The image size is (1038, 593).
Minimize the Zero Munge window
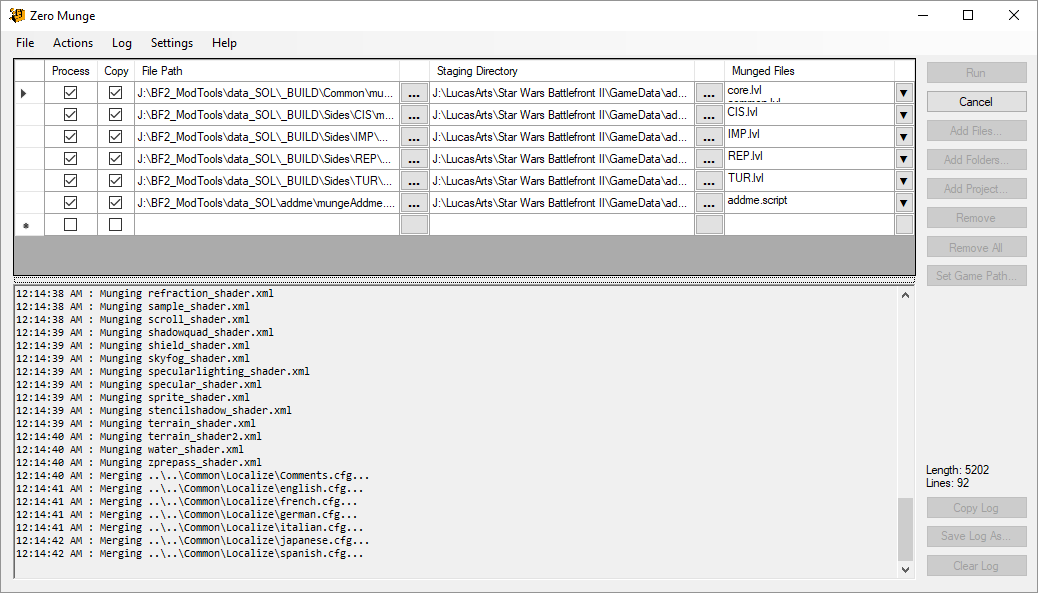click(x=922, y=15)
